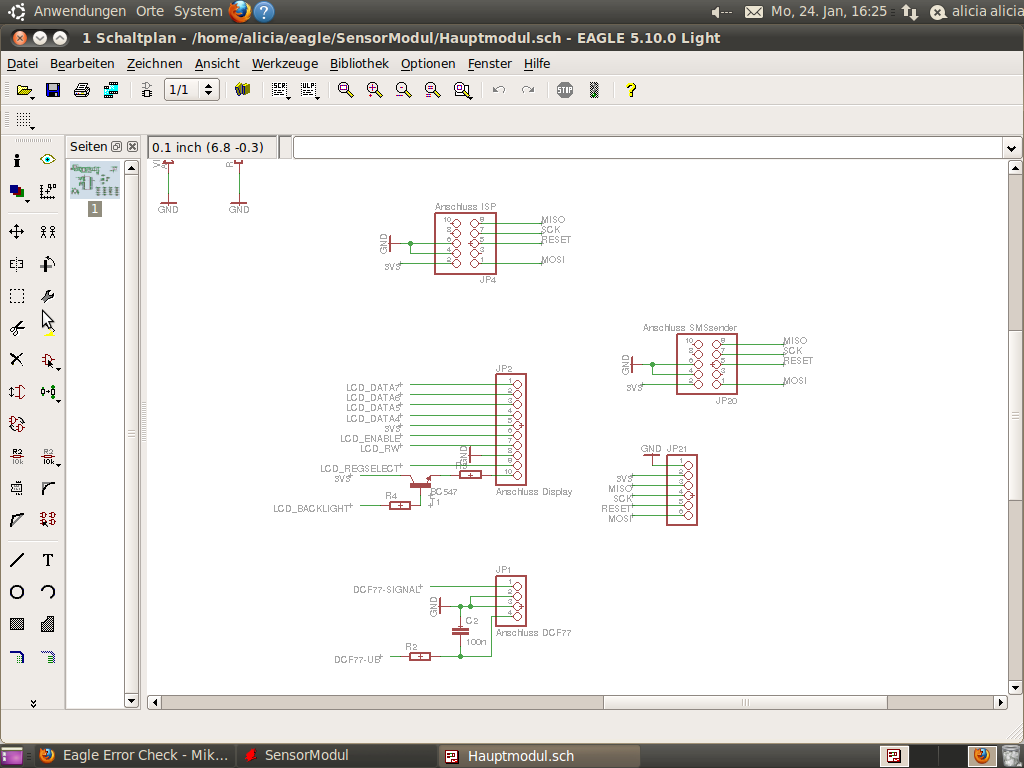Expand hidden tools with the double chevron
The width and height of the screenshot is (1024, 768).
[33, 703]
